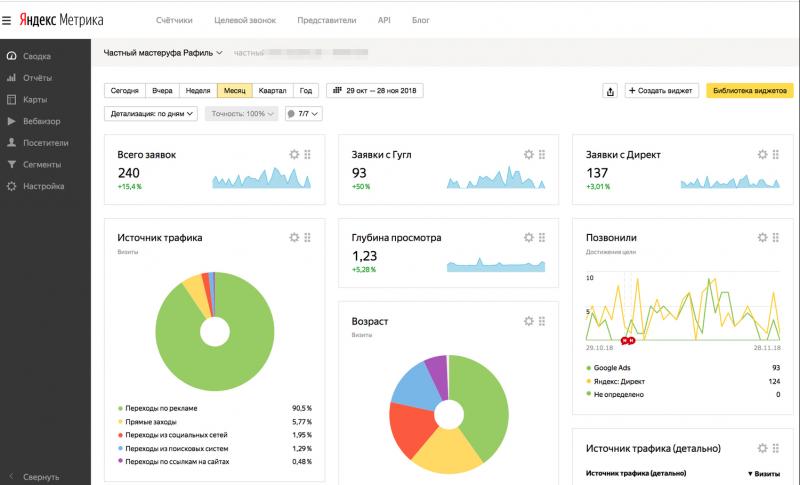Open settings gear of Источник трафика widget

pyautogui.click(x=294, y=238)
